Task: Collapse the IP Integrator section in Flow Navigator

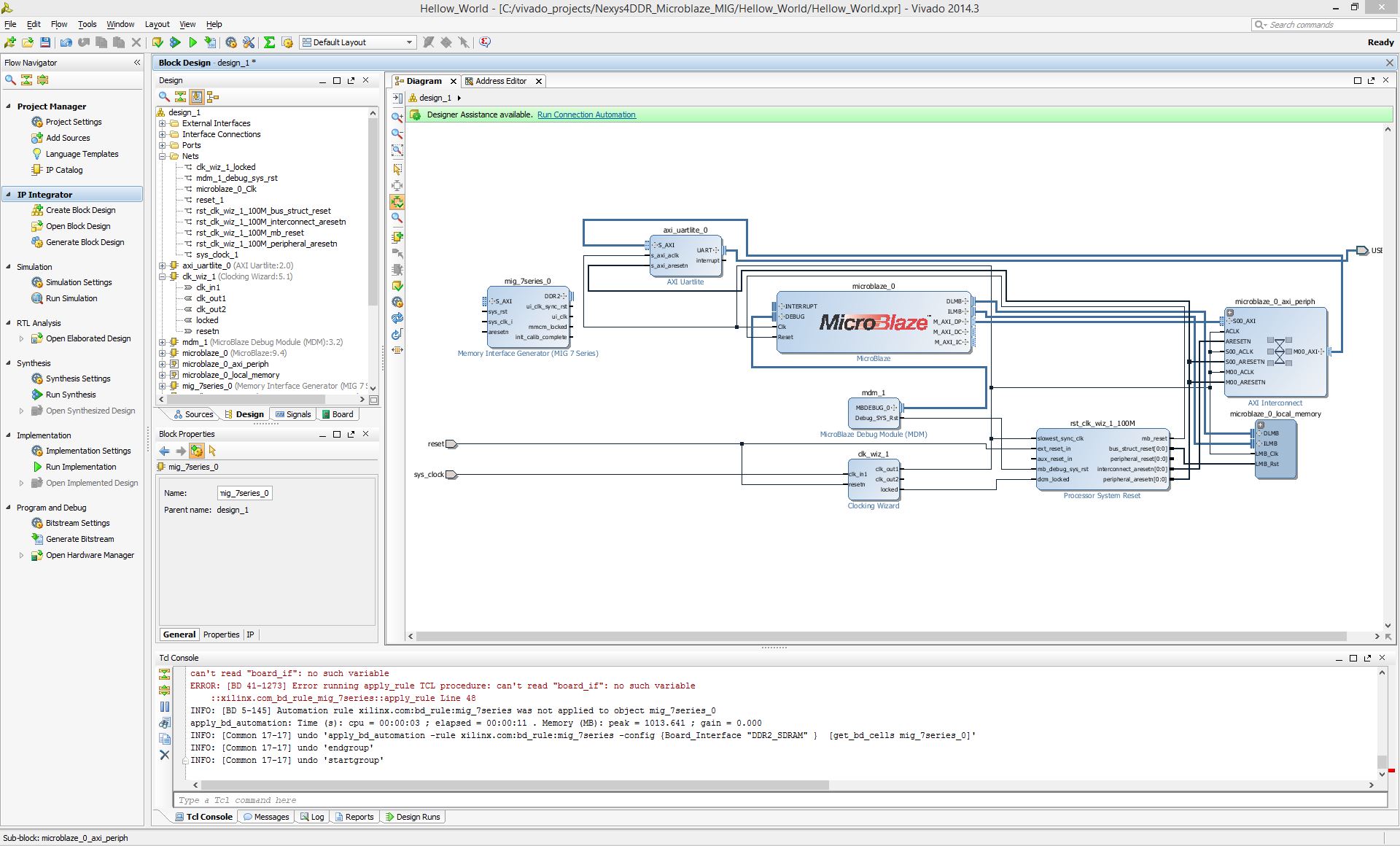Action: pyautogui.click(x=9, y=195)
